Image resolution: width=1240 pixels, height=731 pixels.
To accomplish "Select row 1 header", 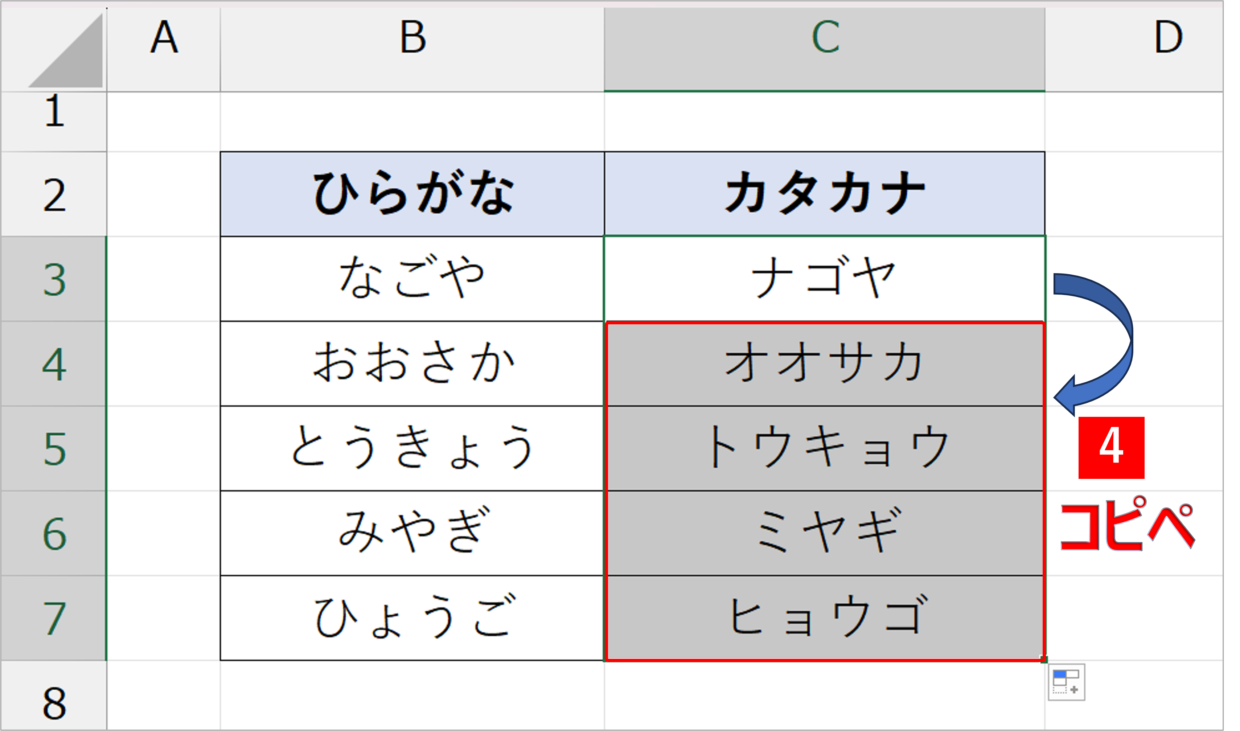I will 54,122.
